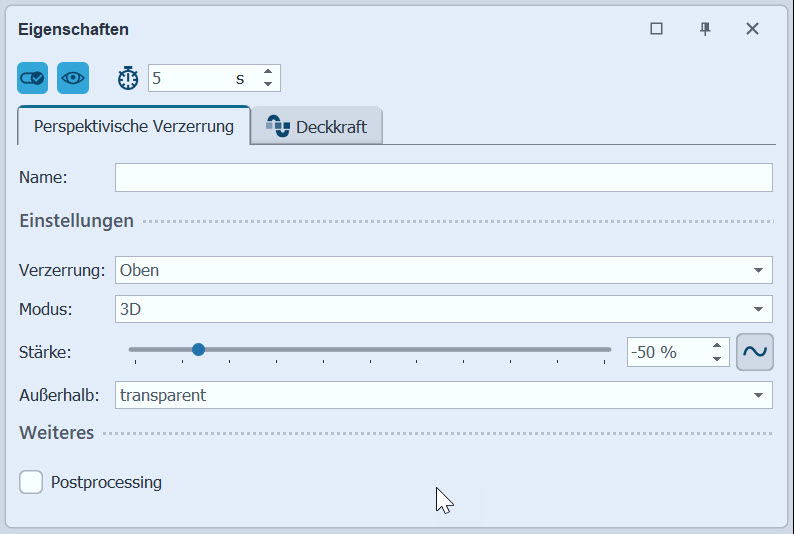Click the curve button beside Stärke
This screenshot has width=794, height=534.
click(x=755, y=351)
